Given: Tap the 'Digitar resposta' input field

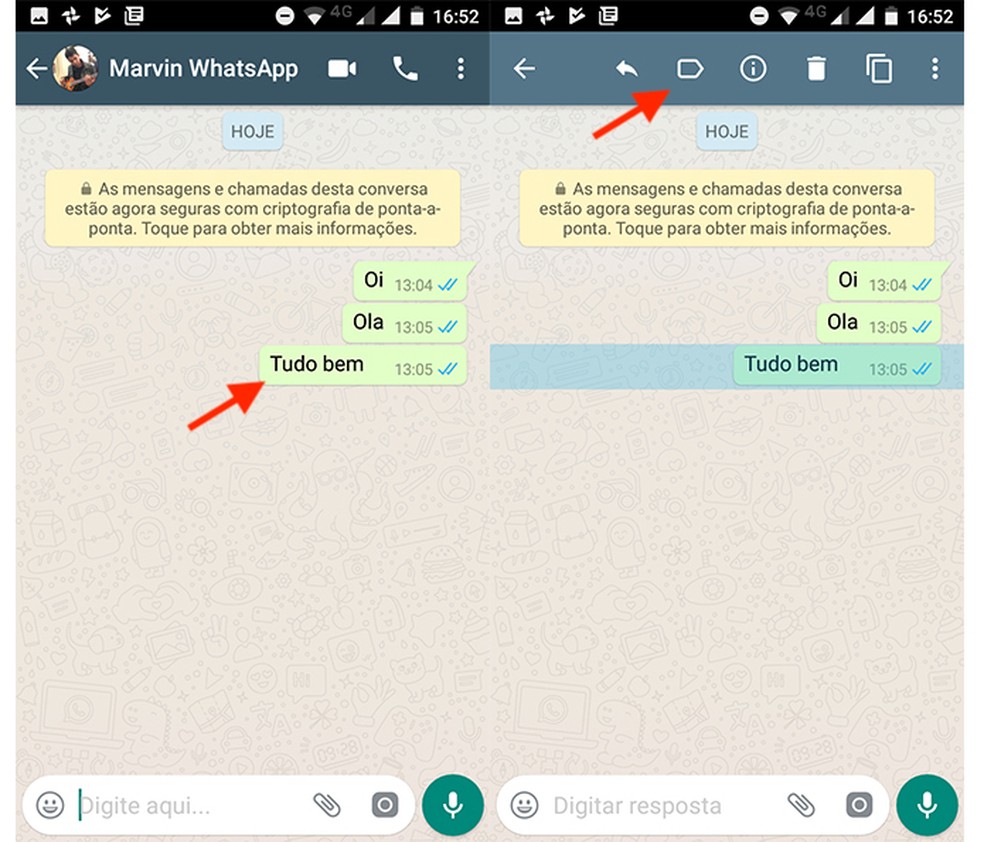Looking at the screenshot, I should (x=660, y=805).
